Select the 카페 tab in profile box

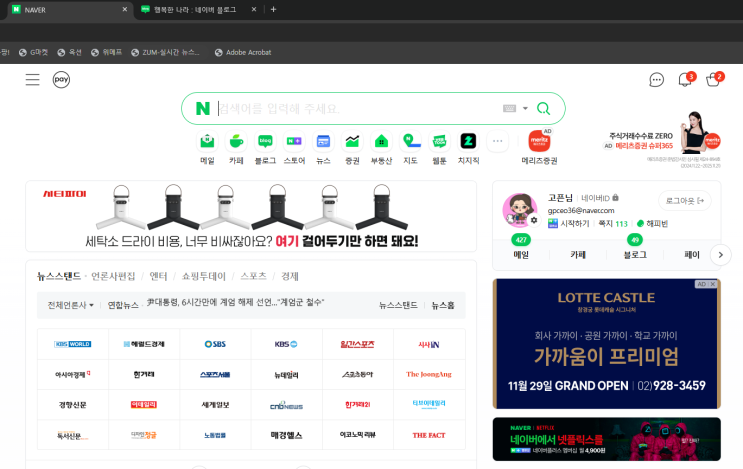click(578, 254)
